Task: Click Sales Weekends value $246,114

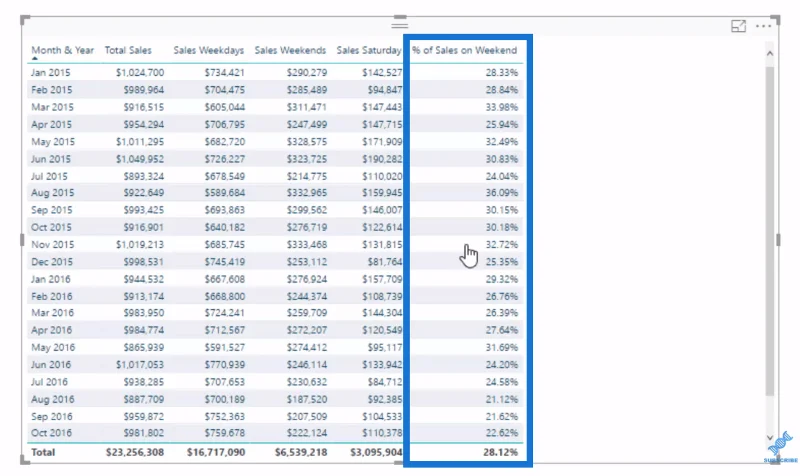Action: coord(307,365)
